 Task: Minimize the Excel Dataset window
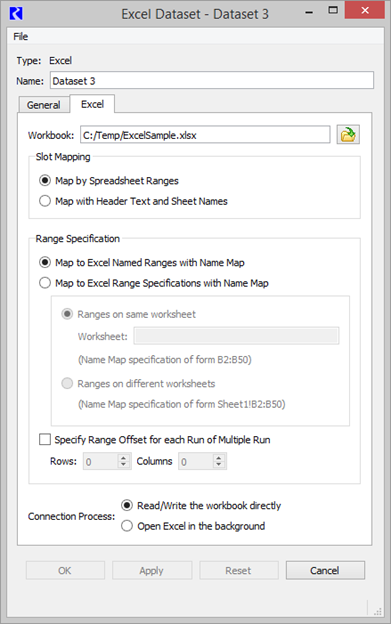pos(309,13)
